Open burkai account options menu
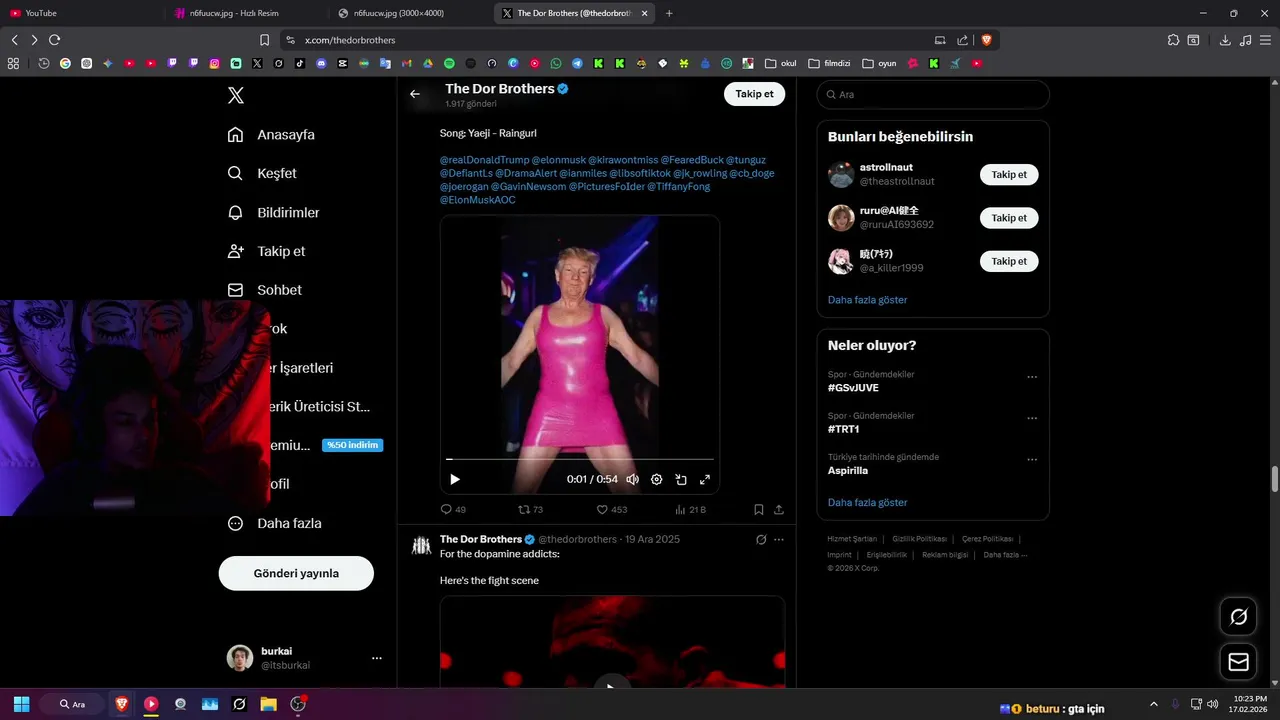This screenshot has height=720, width=1280. [x=377, y=658]
